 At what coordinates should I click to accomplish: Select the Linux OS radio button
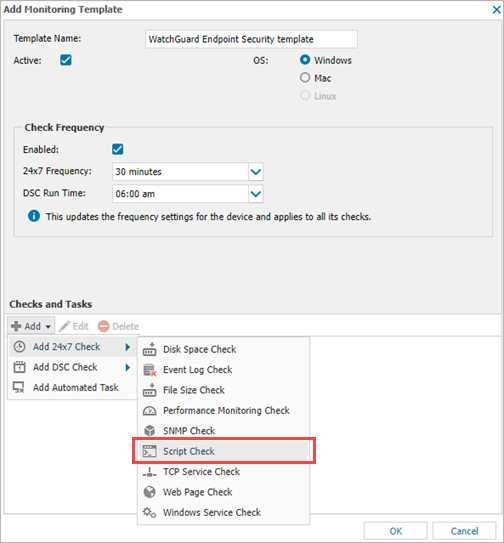pos(305,95)
